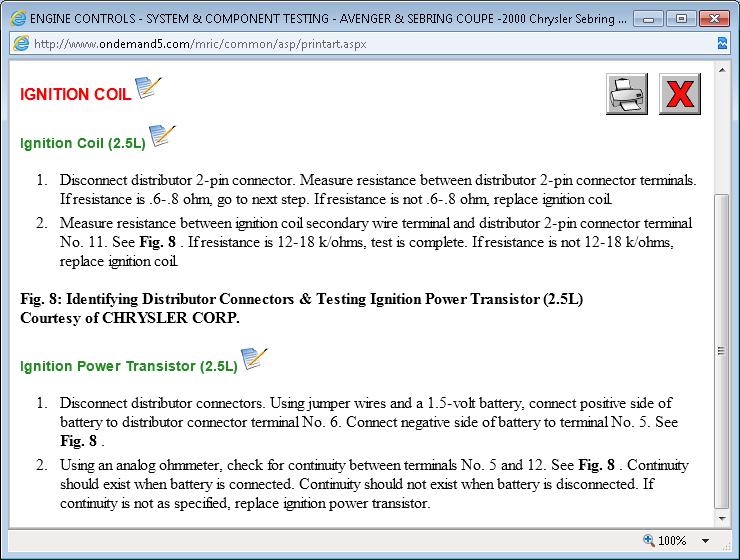
Task: Click the Courtesy of CHRYSLER CORP. text
Action: (130, 318)
